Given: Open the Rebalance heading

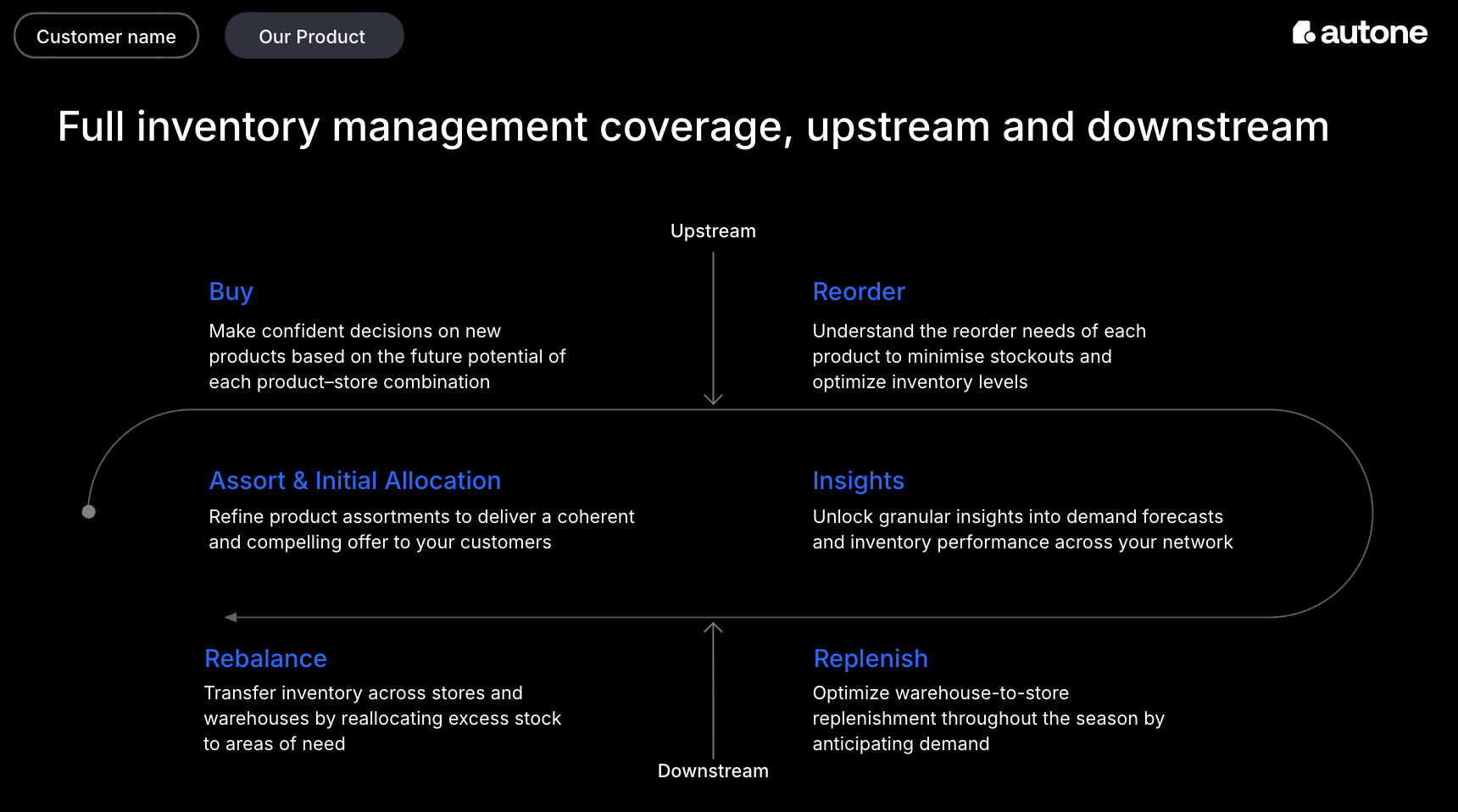Looking at the screenshot, I should 265,659.
